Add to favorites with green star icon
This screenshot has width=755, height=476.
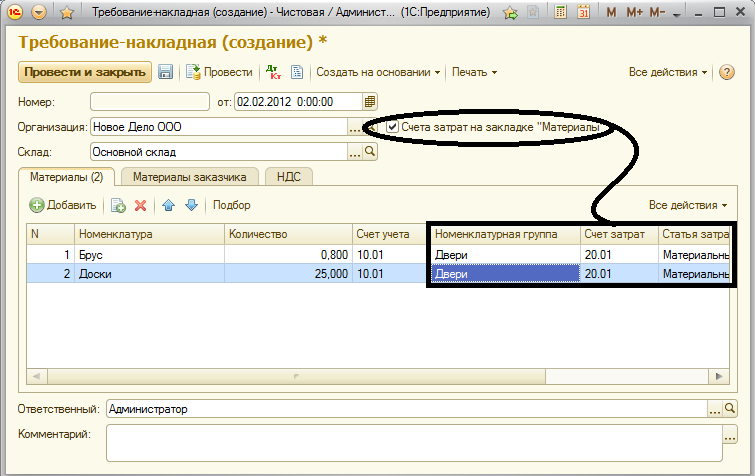(x=510, y=13)
